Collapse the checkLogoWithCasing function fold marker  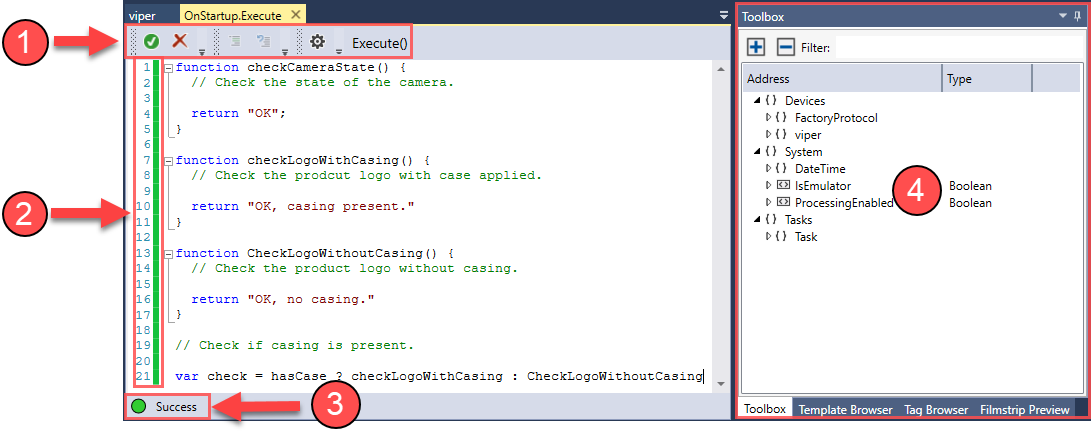(x=167, y=160)
